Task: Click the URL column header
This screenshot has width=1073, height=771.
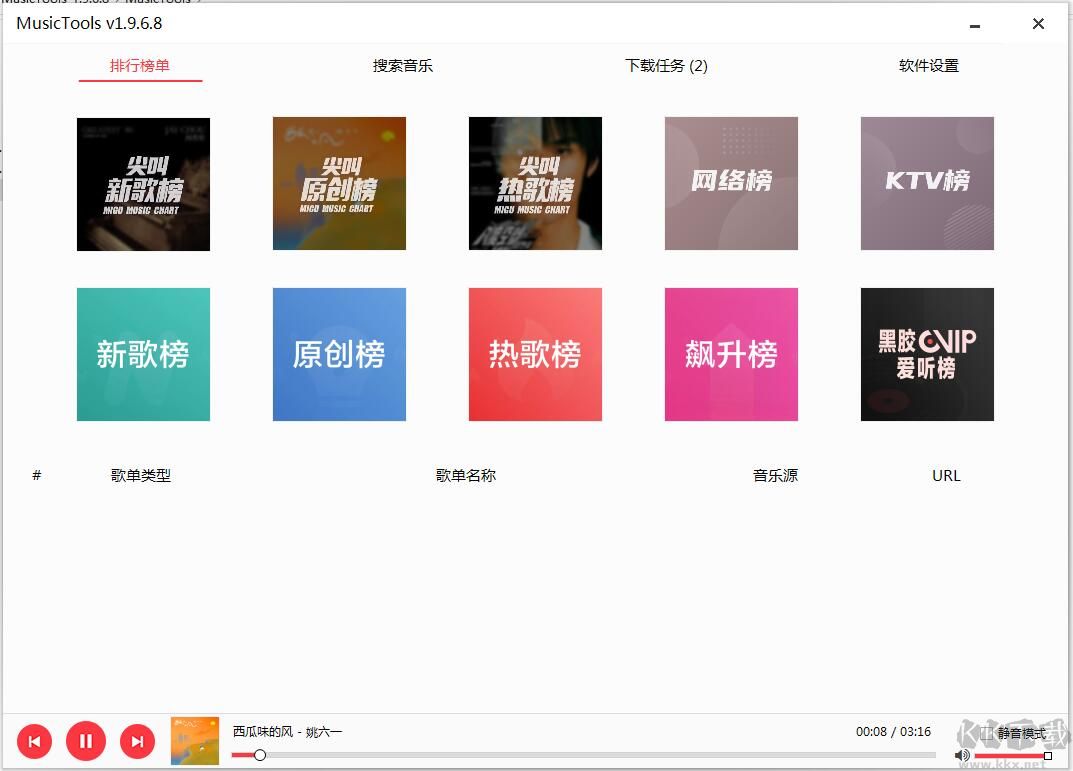Action: pyautogui.click(x=946, y=475)
